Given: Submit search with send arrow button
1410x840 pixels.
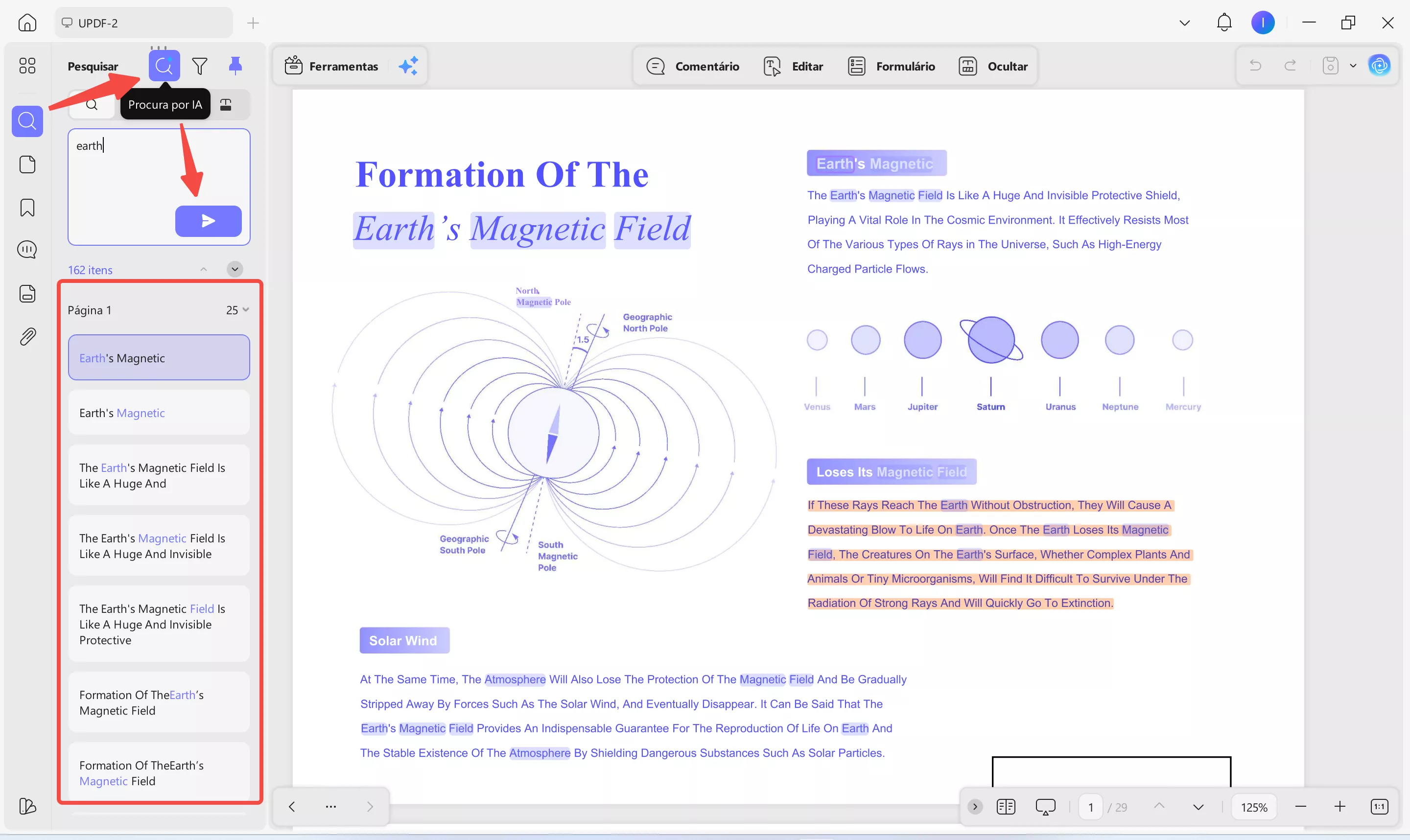Looking at the screenshot, I should pos(208,221).
